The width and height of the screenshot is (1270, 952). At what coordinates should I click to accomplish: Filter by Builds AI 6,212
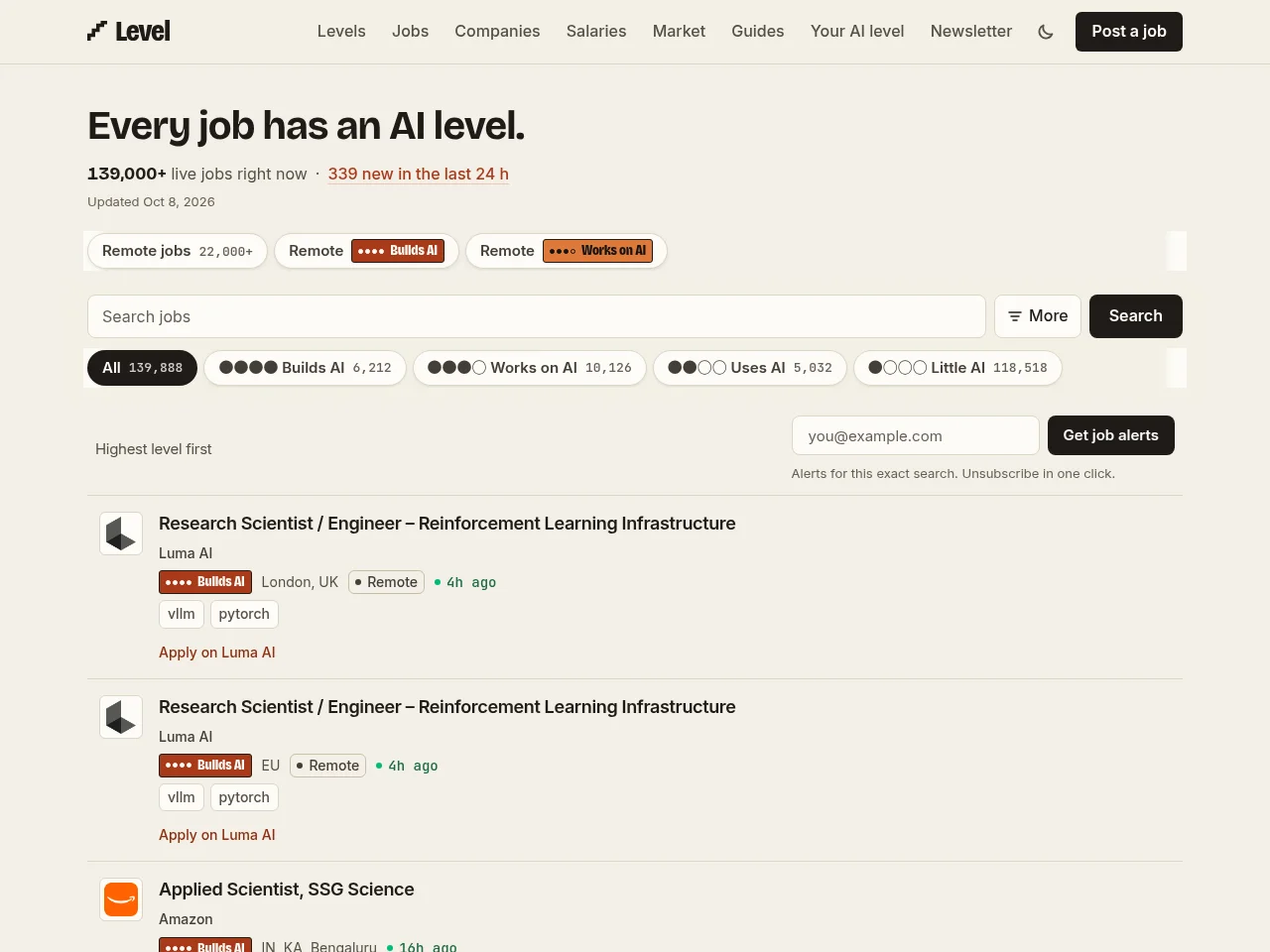pyautogui.click(x=306, y=368)
